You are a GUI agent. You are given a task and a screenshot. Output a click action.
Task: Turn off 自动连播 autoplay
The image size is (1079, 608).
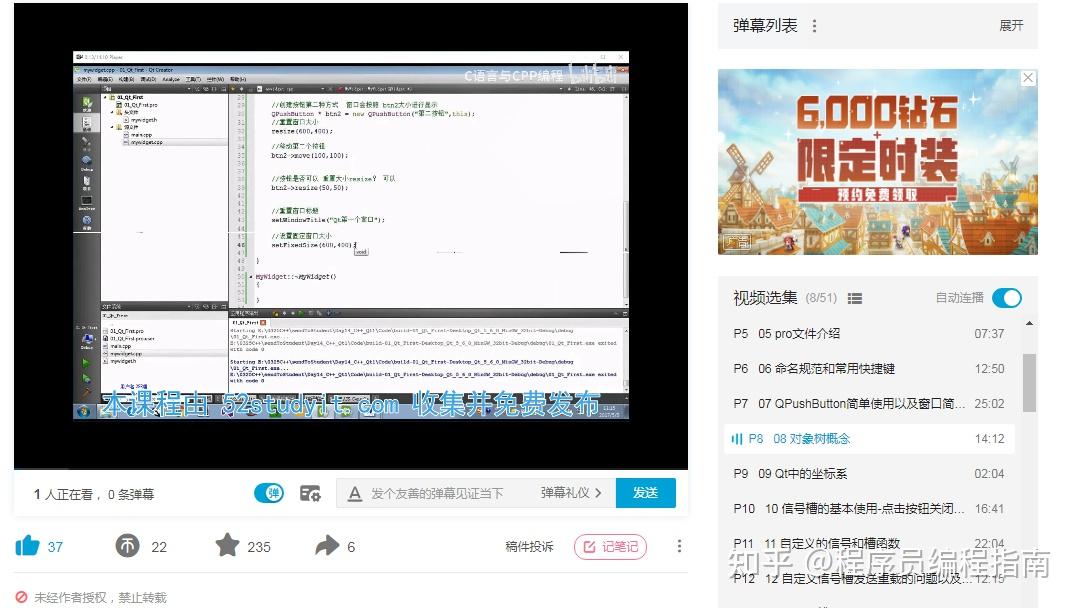1008,298
